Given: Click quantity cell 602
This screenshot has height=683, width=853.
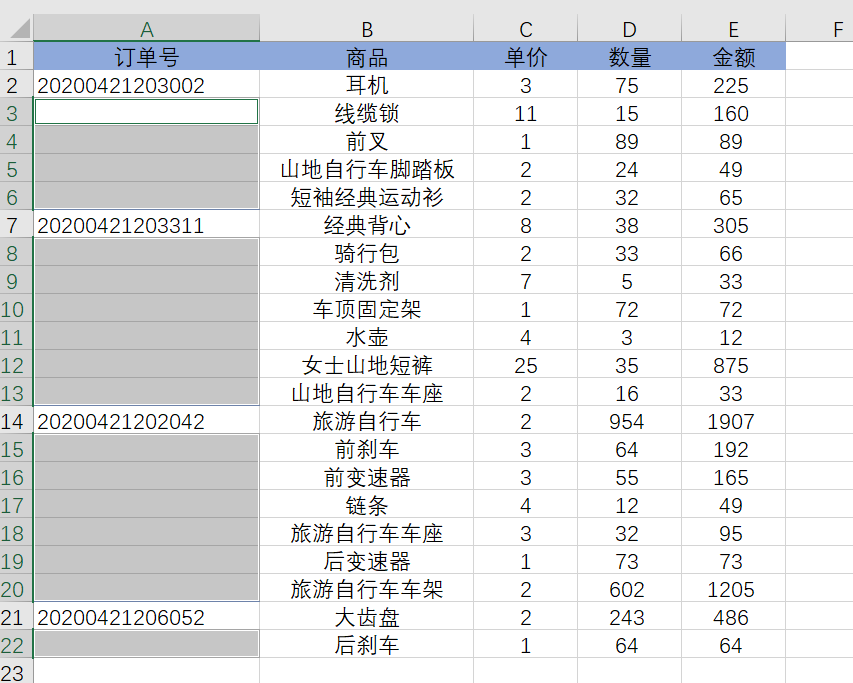Looking at the screenshot, I should [629, 589].
